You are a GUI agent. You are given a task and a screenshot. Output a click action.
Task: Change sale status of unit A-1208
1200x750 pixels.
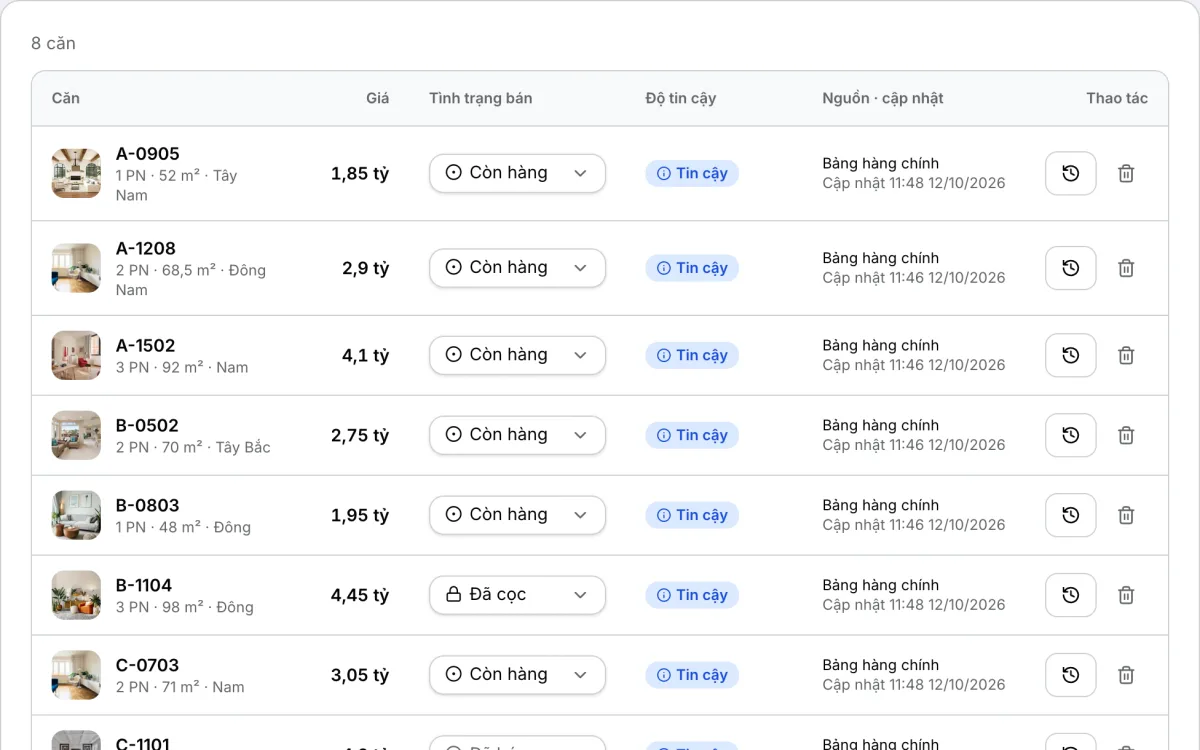[x=517, y=268]
